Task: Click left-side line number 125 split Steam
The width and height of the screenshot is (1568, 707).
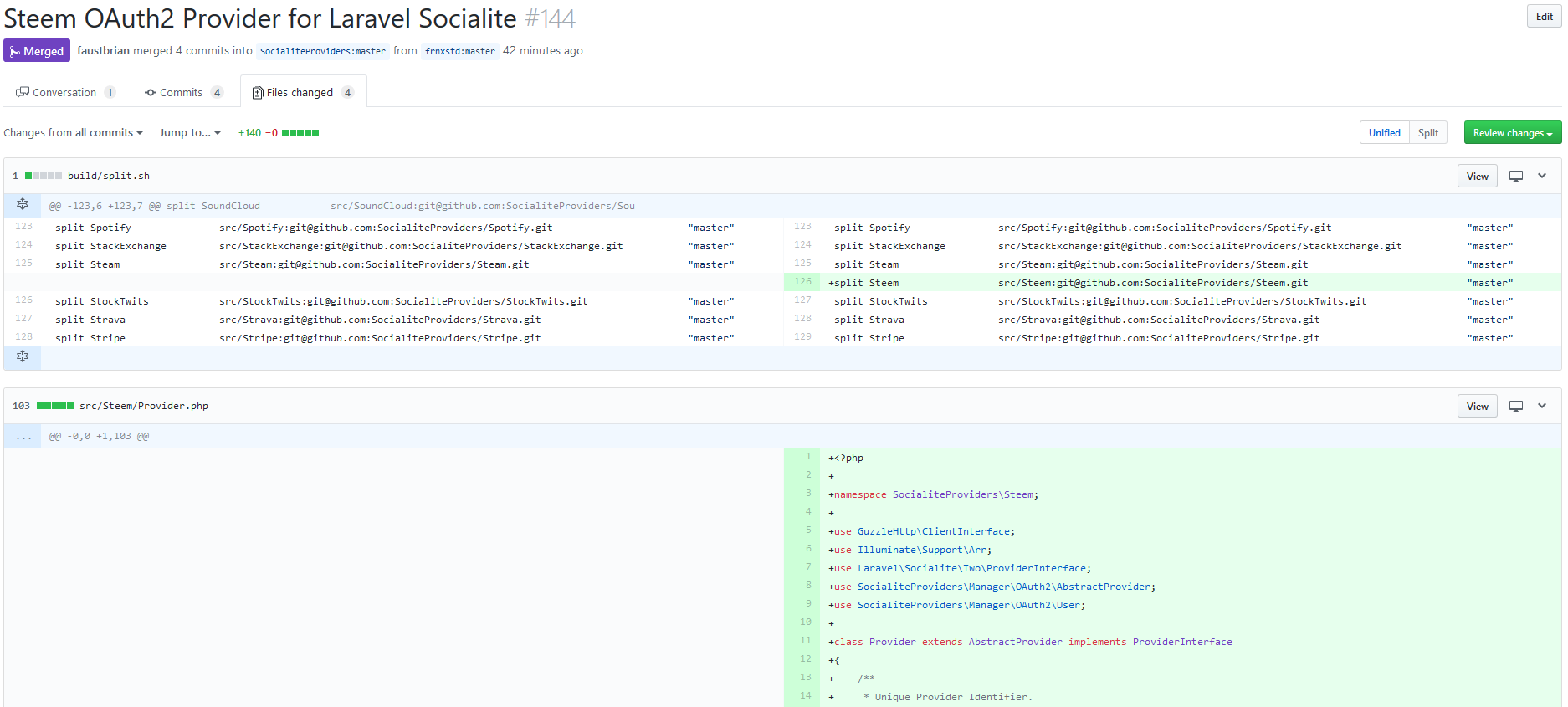Action: tap(24, 264)
